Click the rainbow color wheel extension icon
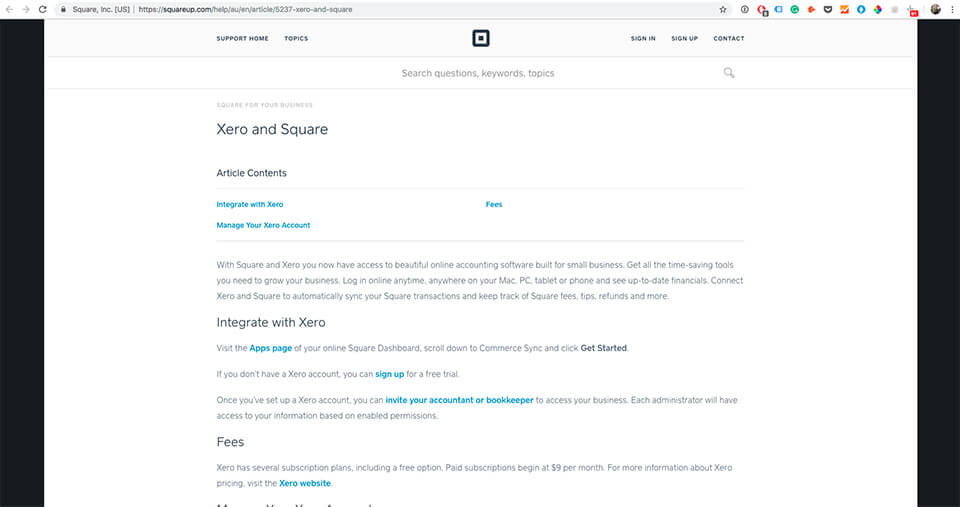This screenshot has width=960, height=507. pyautogui.click(x=878, y=9)
